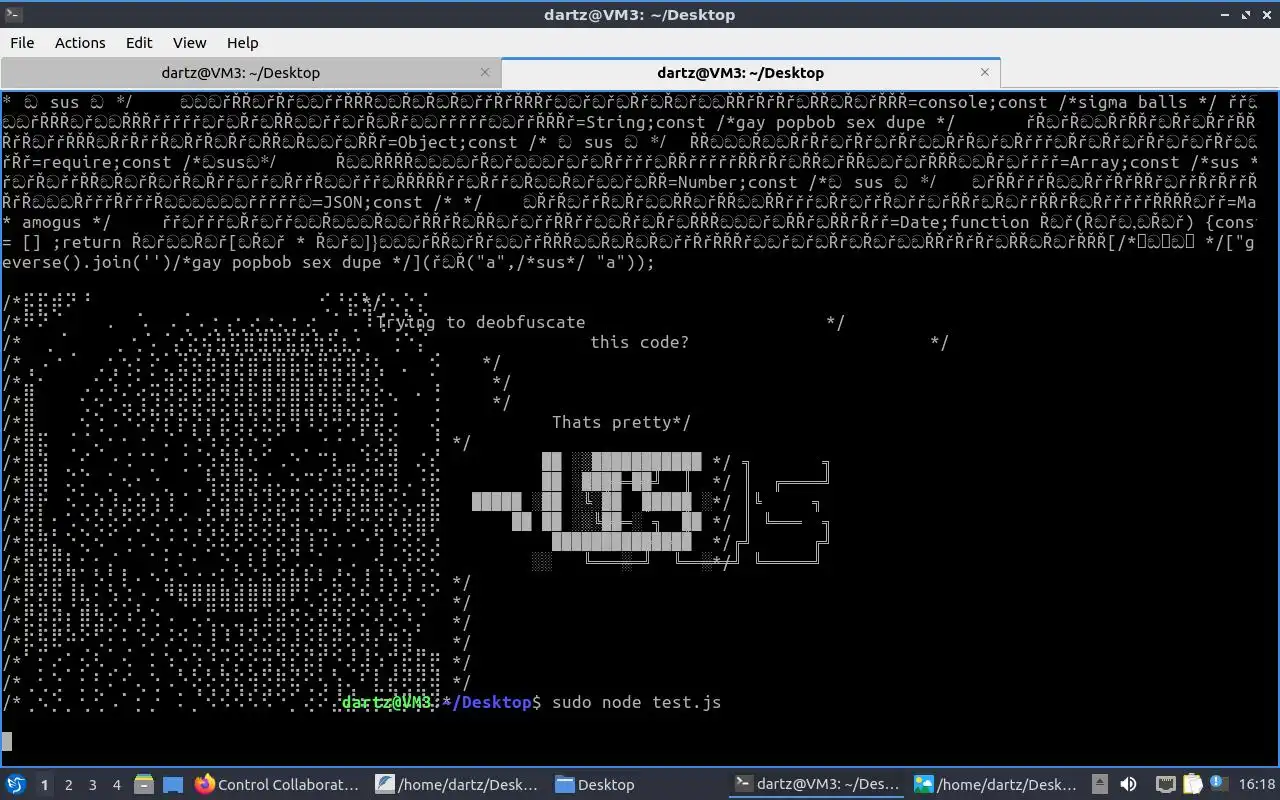Click the '=console;const' code text

978,102
